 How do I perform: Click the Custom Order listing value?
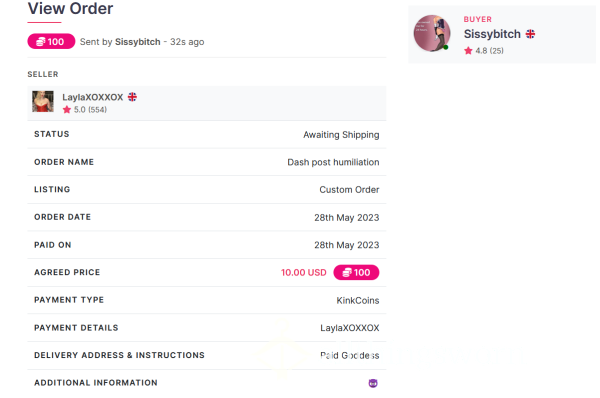tap(349, 190)
